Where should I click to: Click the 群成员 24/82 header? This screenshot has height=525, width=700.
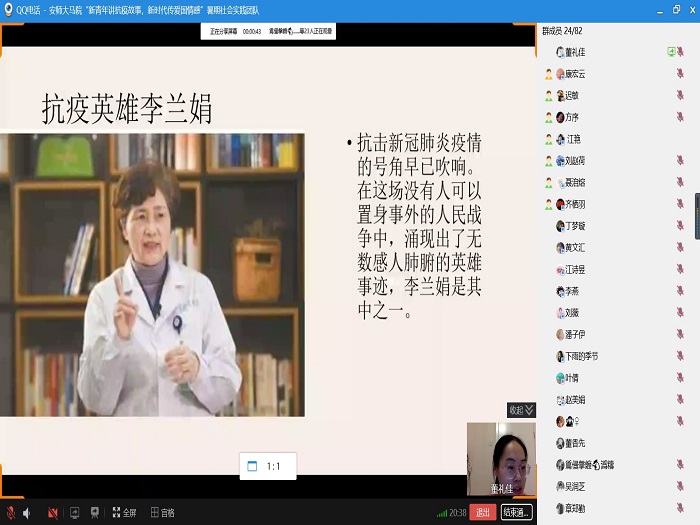563,32
